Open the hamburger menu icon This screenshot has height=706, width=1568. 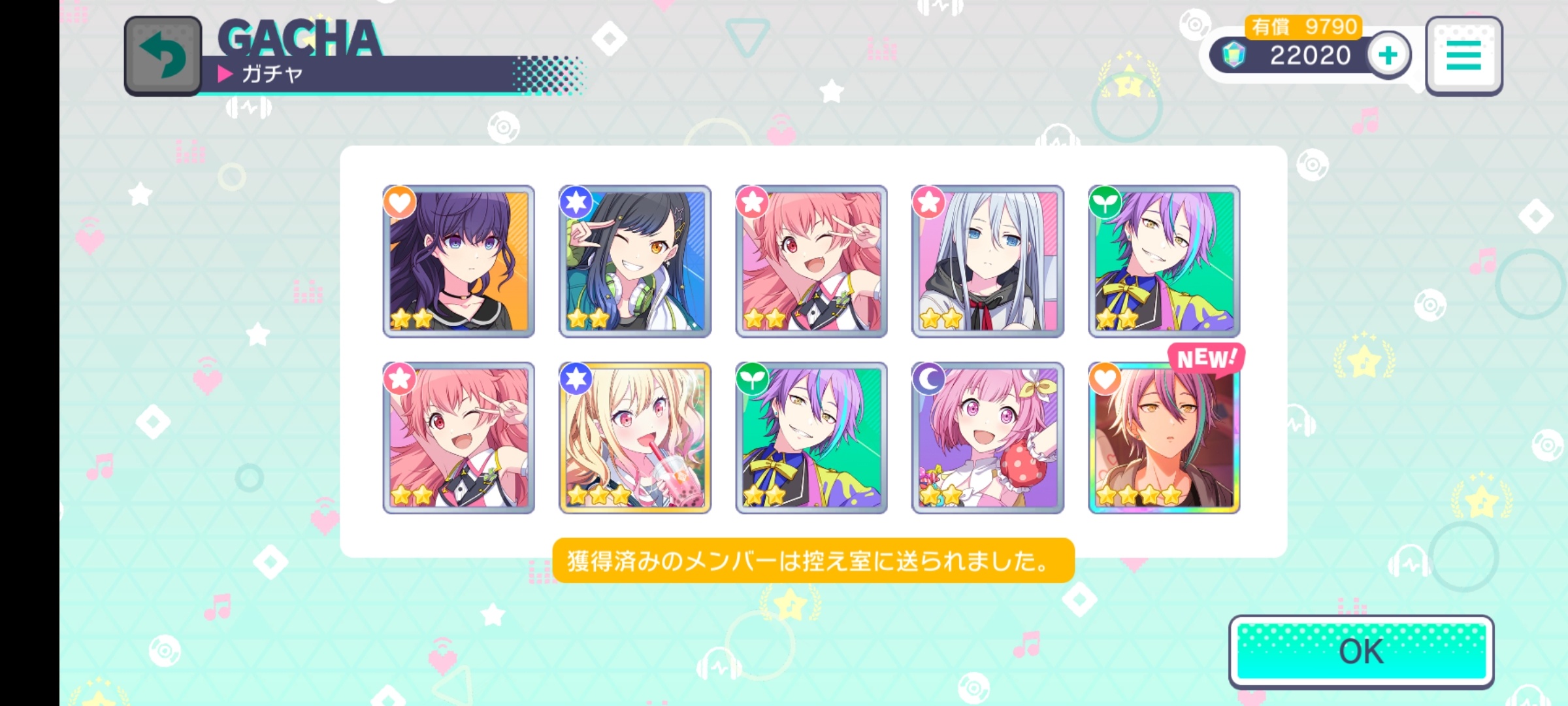coord(1463,56)
